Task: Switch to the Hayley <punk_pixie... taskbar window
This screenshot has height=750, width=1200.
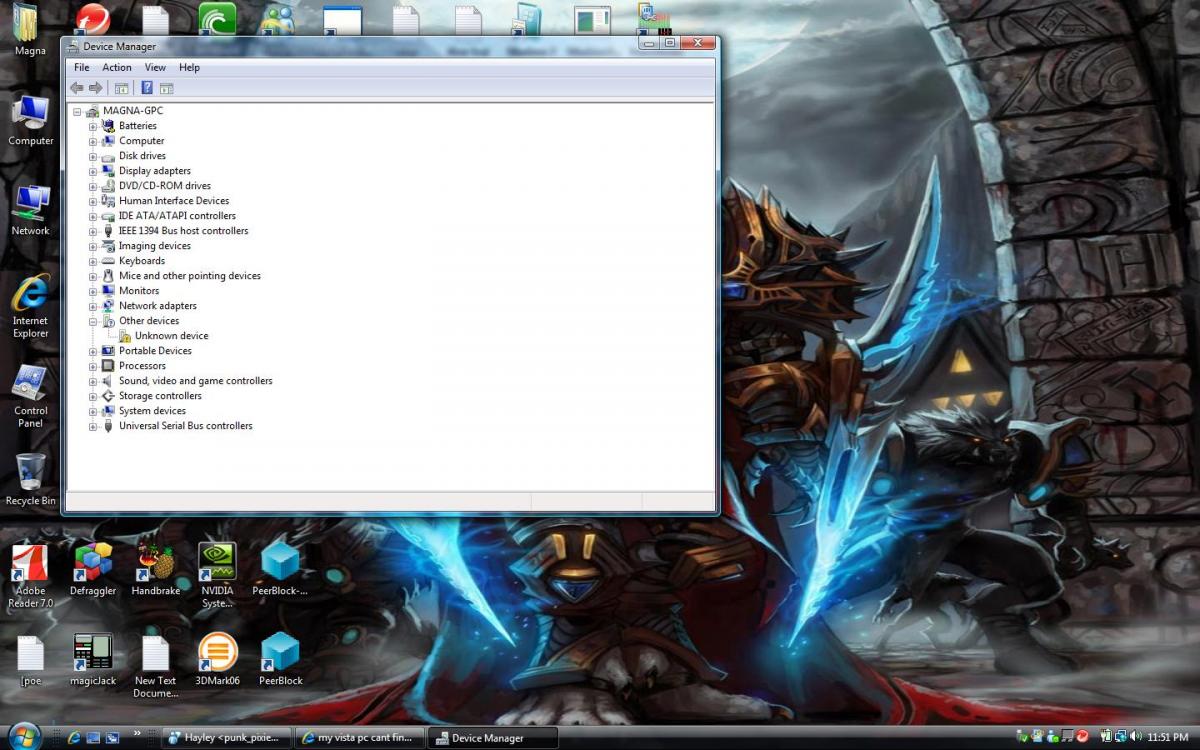Action: click(x=227, y=738)
